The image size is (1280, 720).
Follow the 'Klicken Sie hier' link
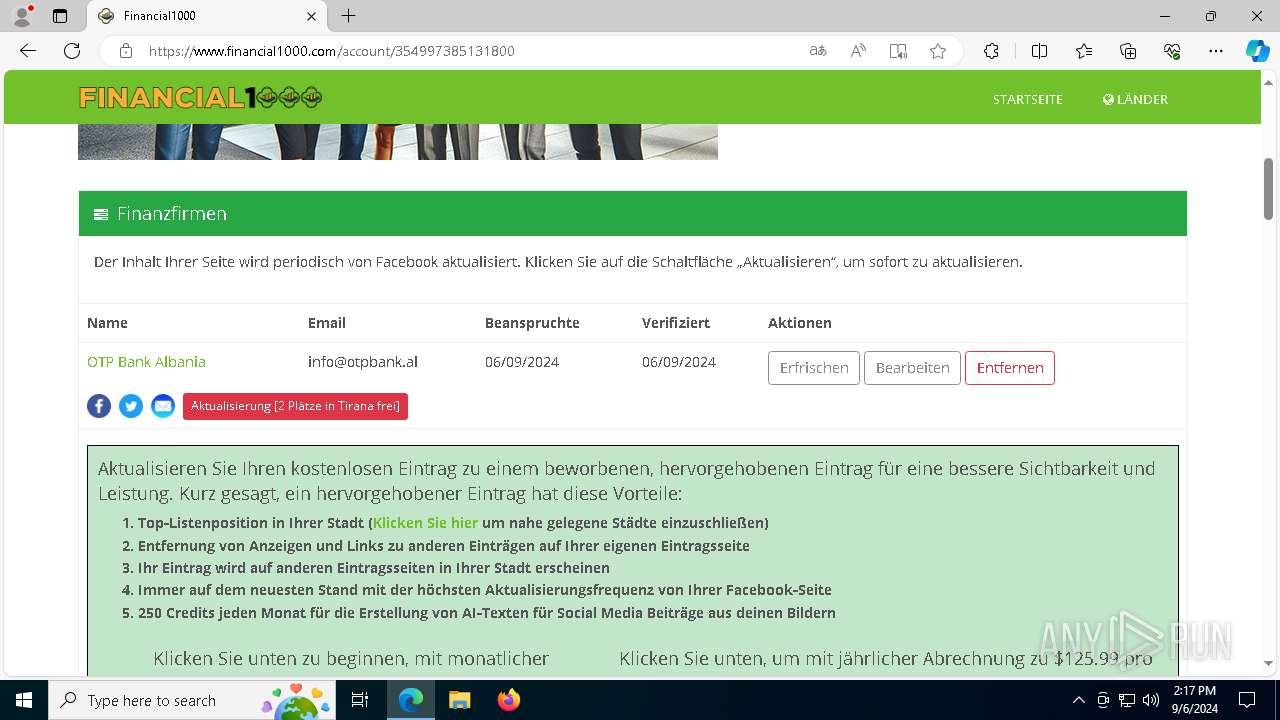tap(425, 523)
